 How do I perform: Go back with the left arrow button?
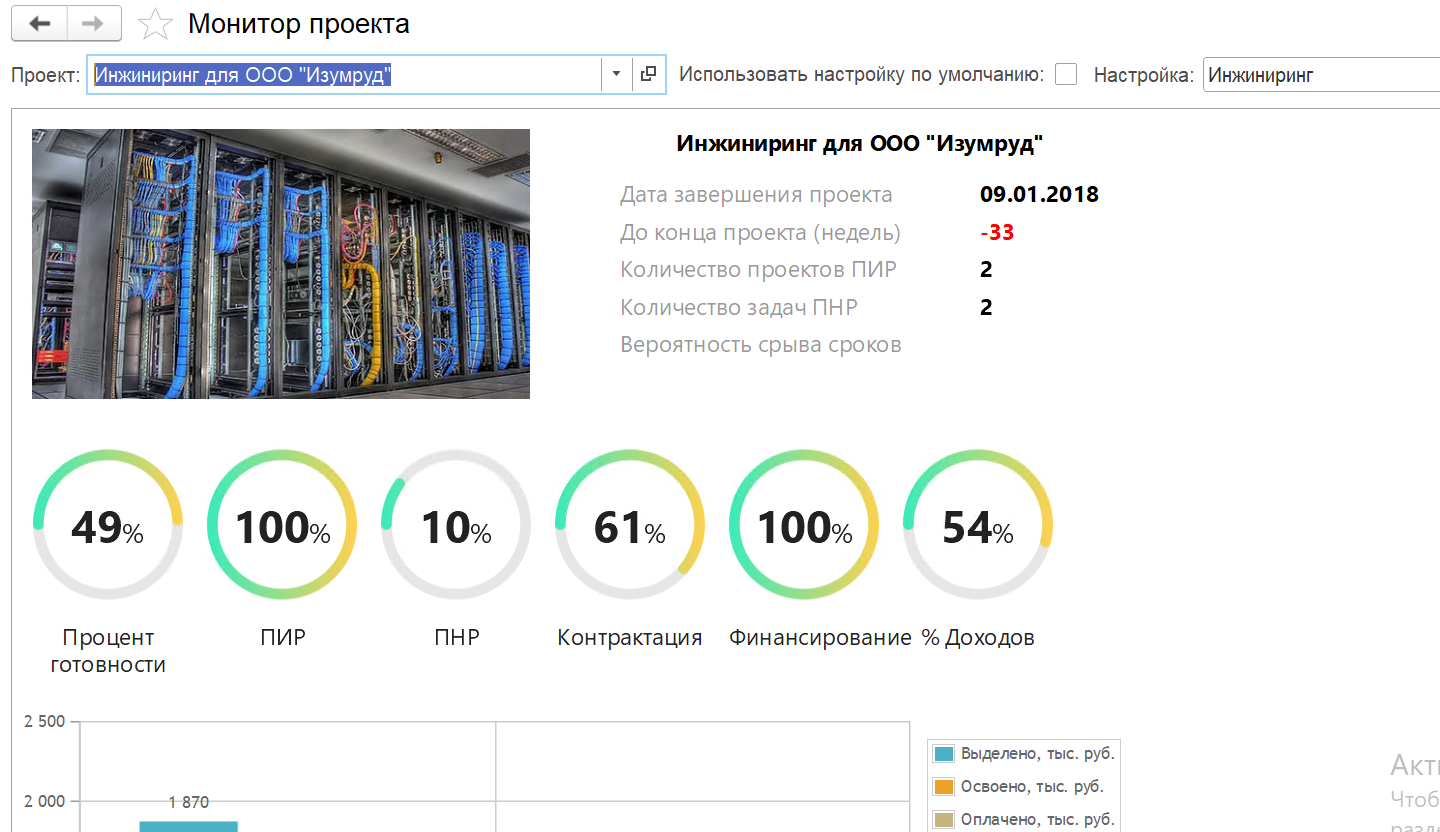point(40,23)
